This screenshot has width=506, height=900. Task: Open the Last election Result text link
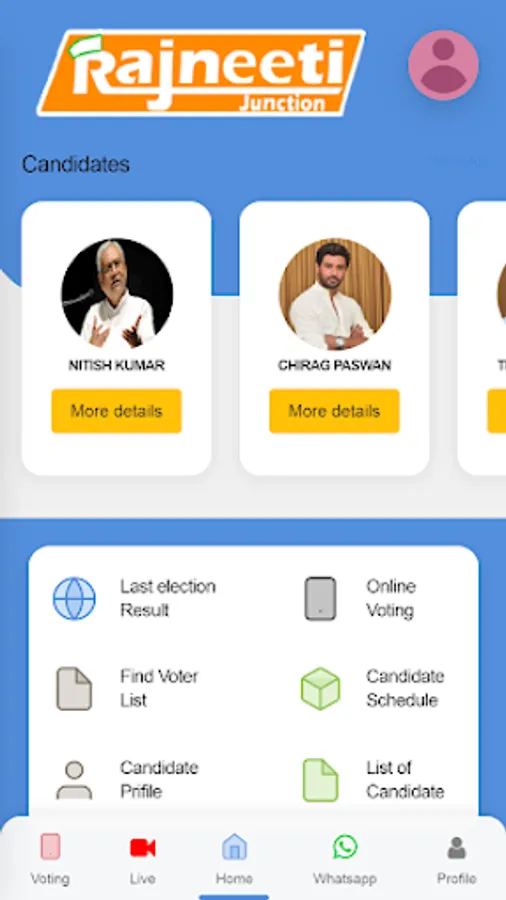[168, 598]
